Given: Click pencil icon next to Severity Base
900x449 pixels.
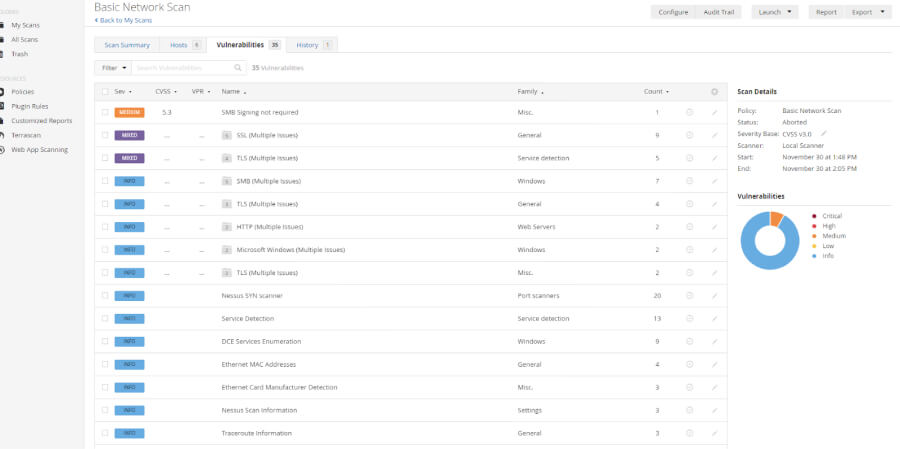Looking at the screenshot, I should pyautogui.click(x=824, y=132).
